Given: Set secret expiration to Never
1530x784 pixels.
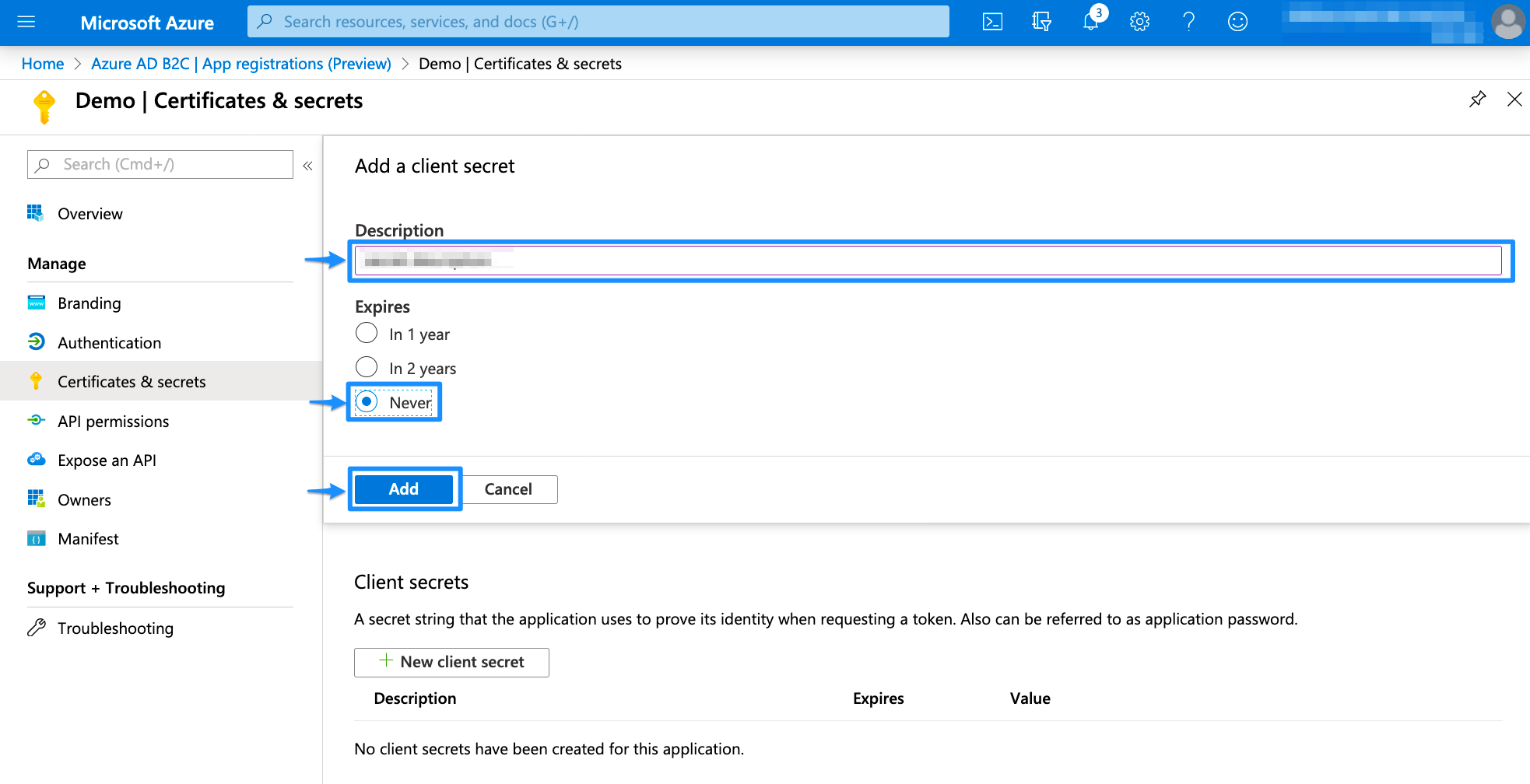Looking at the screenshot, I should tap(367, 401).
